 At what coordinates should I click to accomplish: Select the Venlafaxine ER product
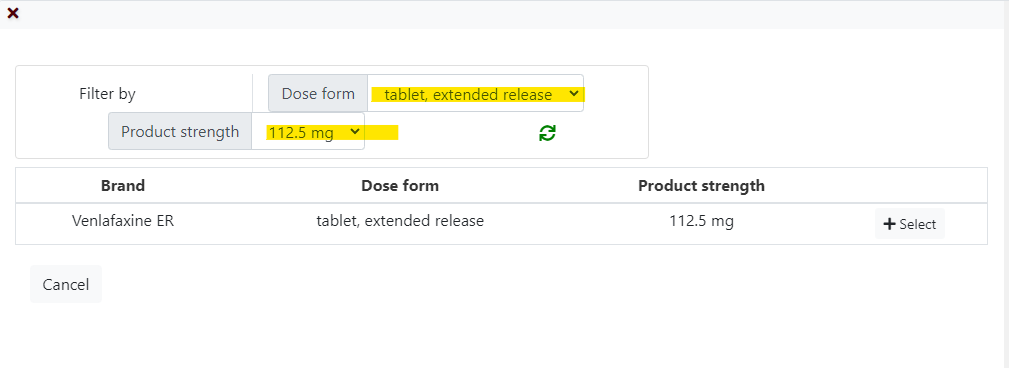(x=909, y=224)
